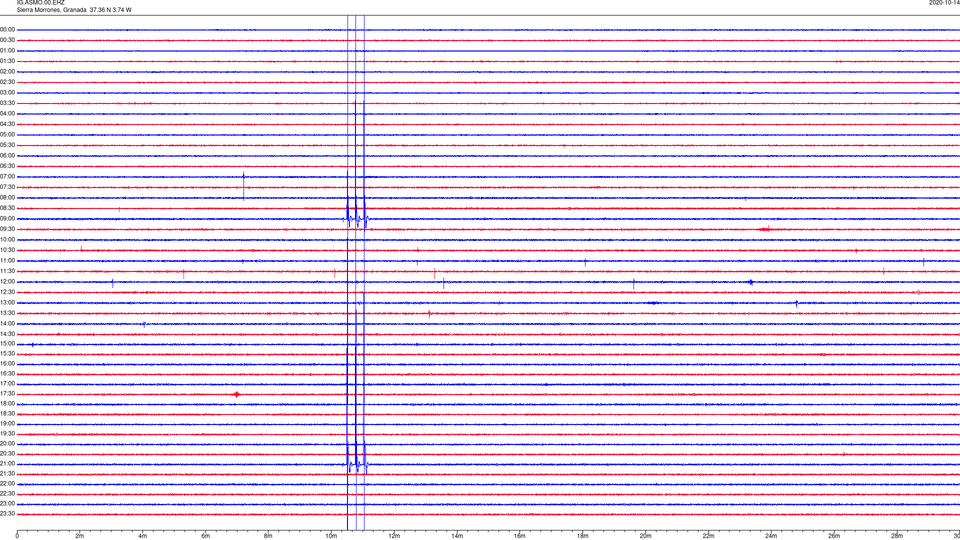Select the 15:00 trace time label
Screen dimensions: 960x540
point(7,344)
